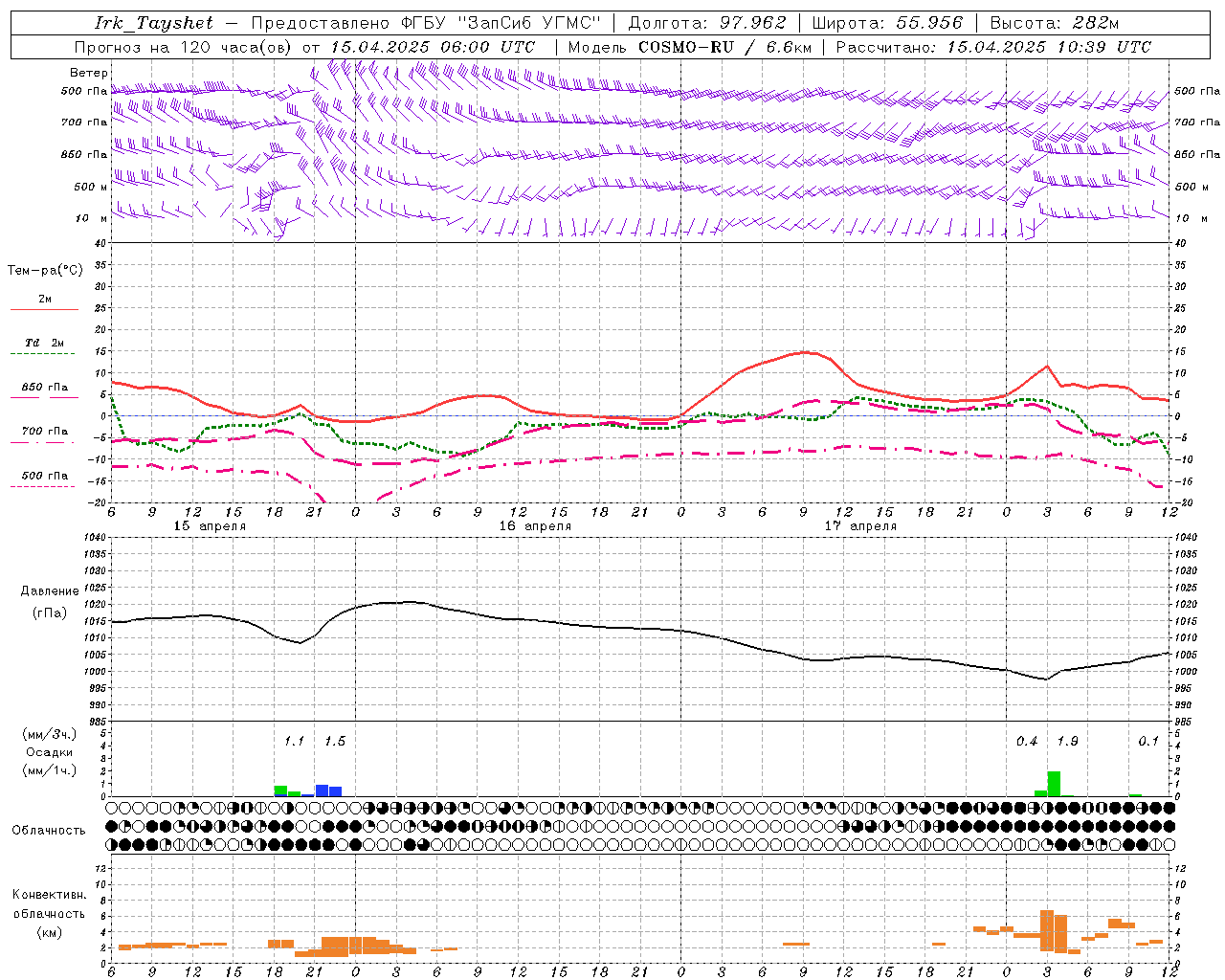Click the 17 апреля date label

[860, 526]
